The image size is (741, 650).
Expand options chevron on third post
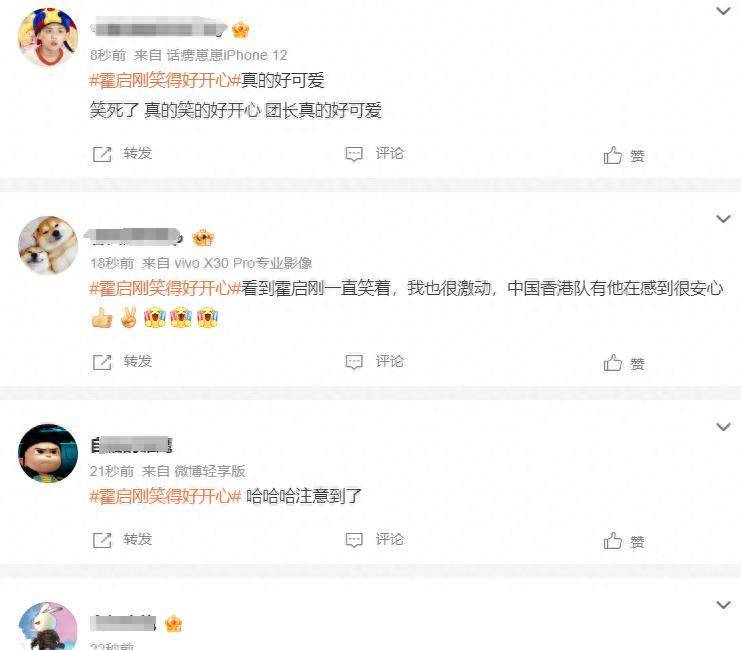coord(724,426)
